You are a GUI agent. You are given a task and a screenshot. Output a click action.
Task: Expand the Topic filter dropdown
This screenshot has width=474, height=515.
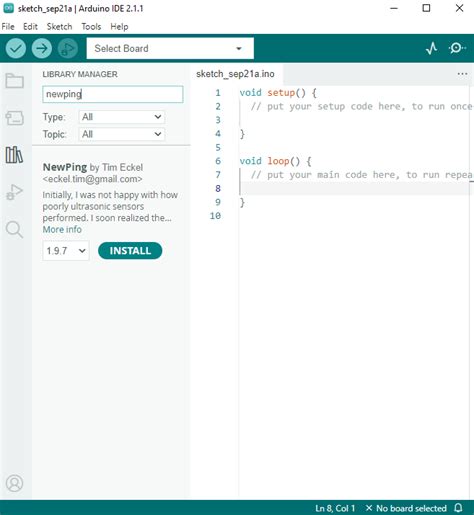(x=122, y=134)
